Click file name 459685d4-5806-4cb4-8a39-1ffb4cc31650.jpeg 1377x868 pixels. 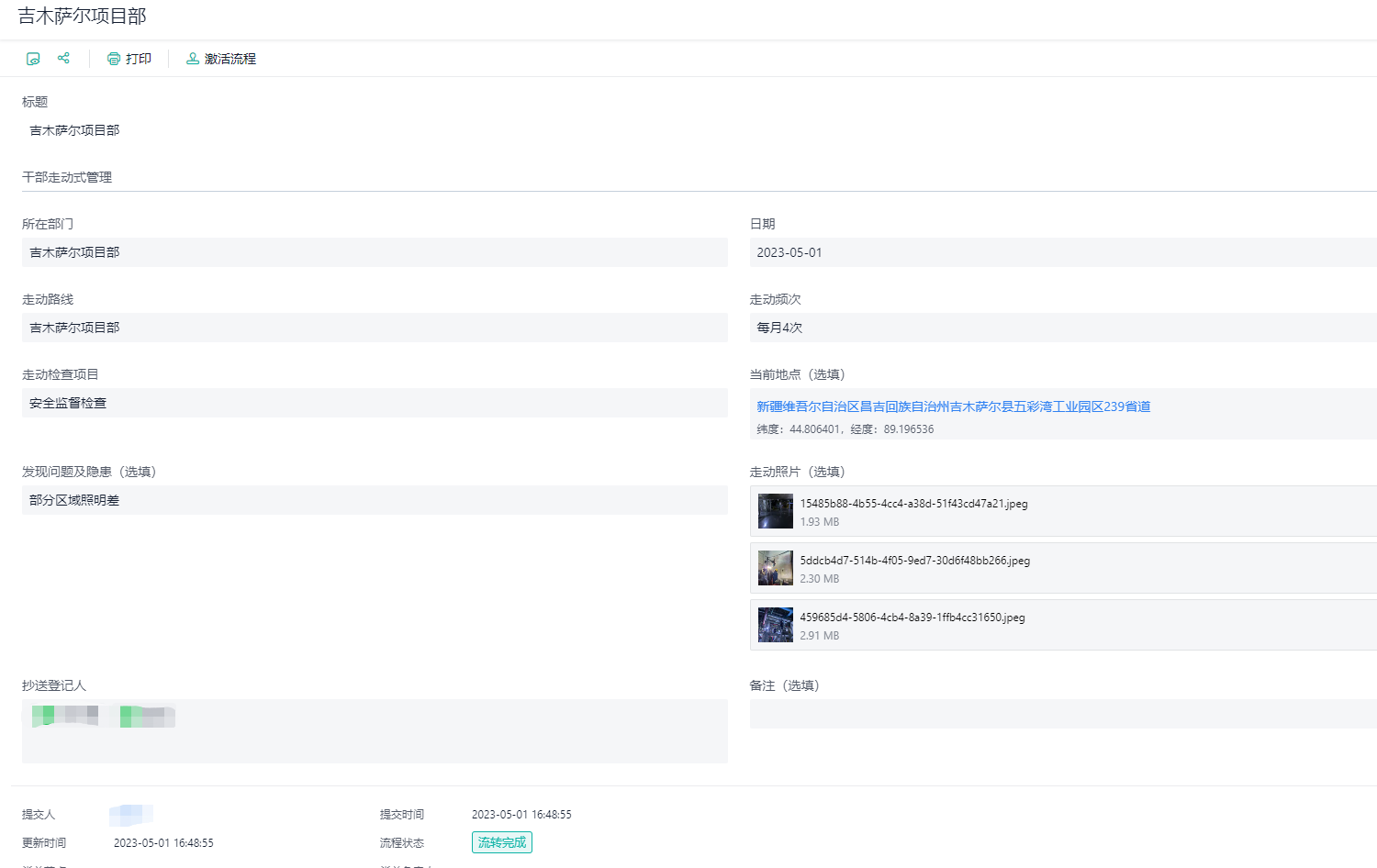(x=912, y=618)
